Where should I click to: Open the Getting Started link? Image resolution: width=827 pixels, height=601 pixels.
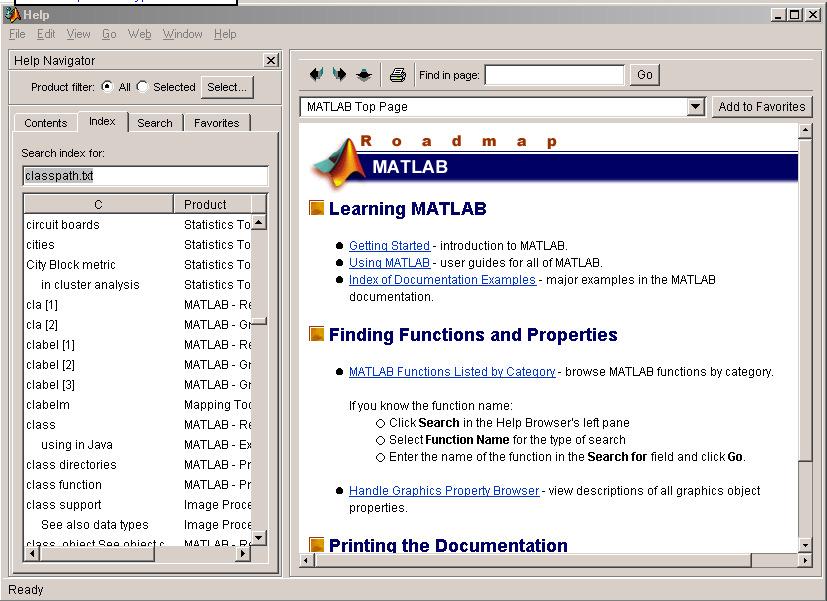[389, 246]
